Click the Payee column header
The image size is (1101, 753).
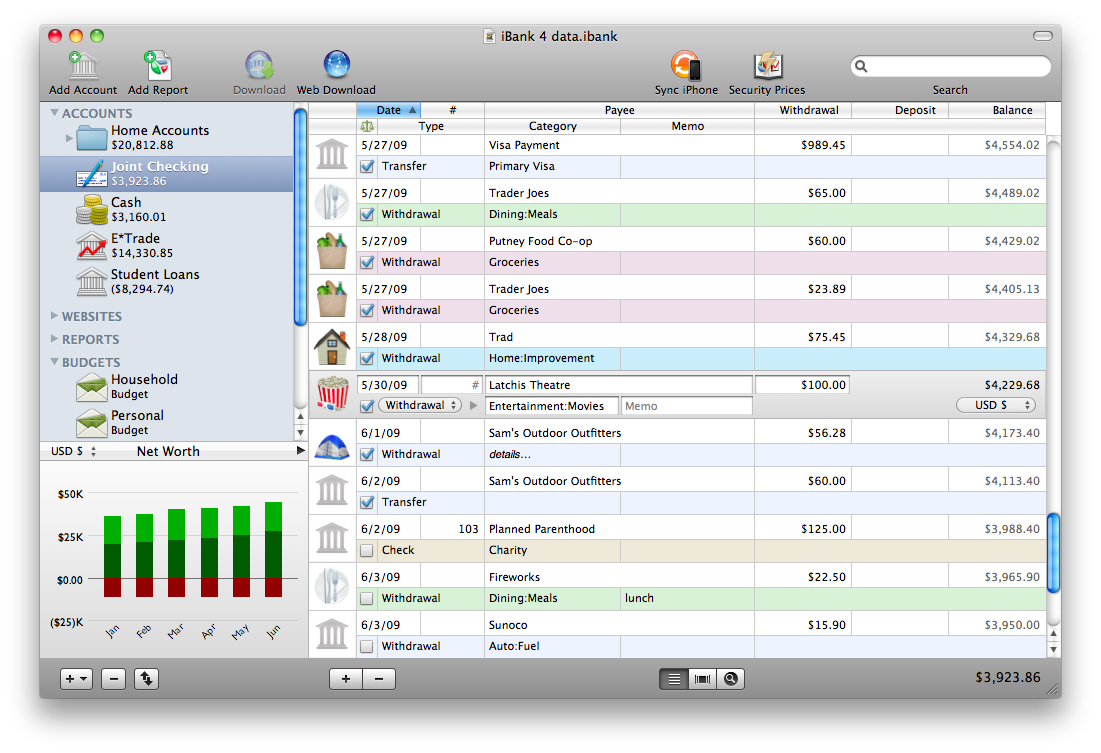619,110
